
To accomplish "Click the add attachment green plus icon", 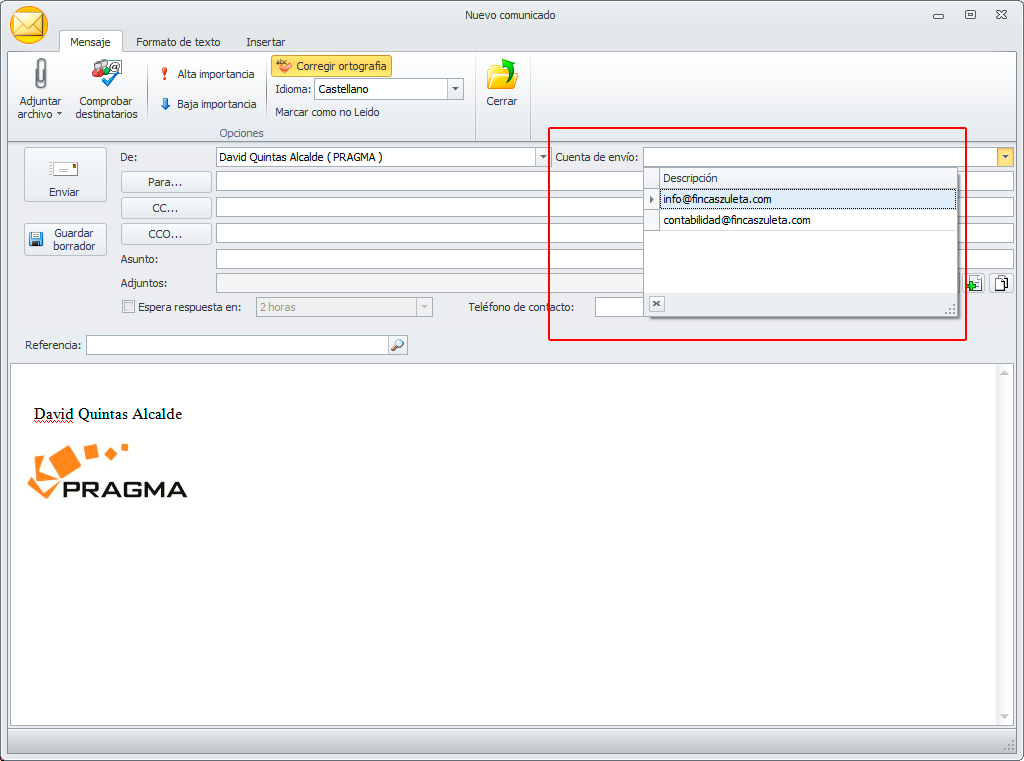I will click(974, 283).
